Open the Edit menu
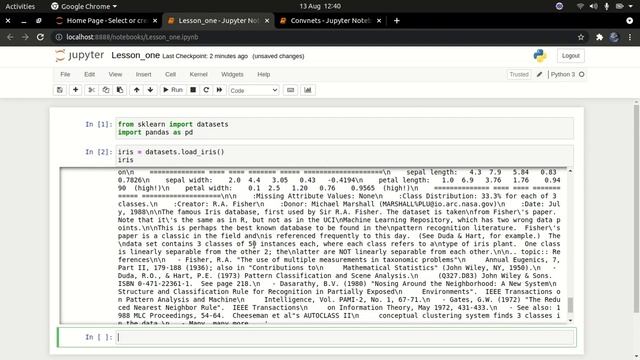Viewport: 640px width, 360px height. pyautogui.click(x=89, y=74)
